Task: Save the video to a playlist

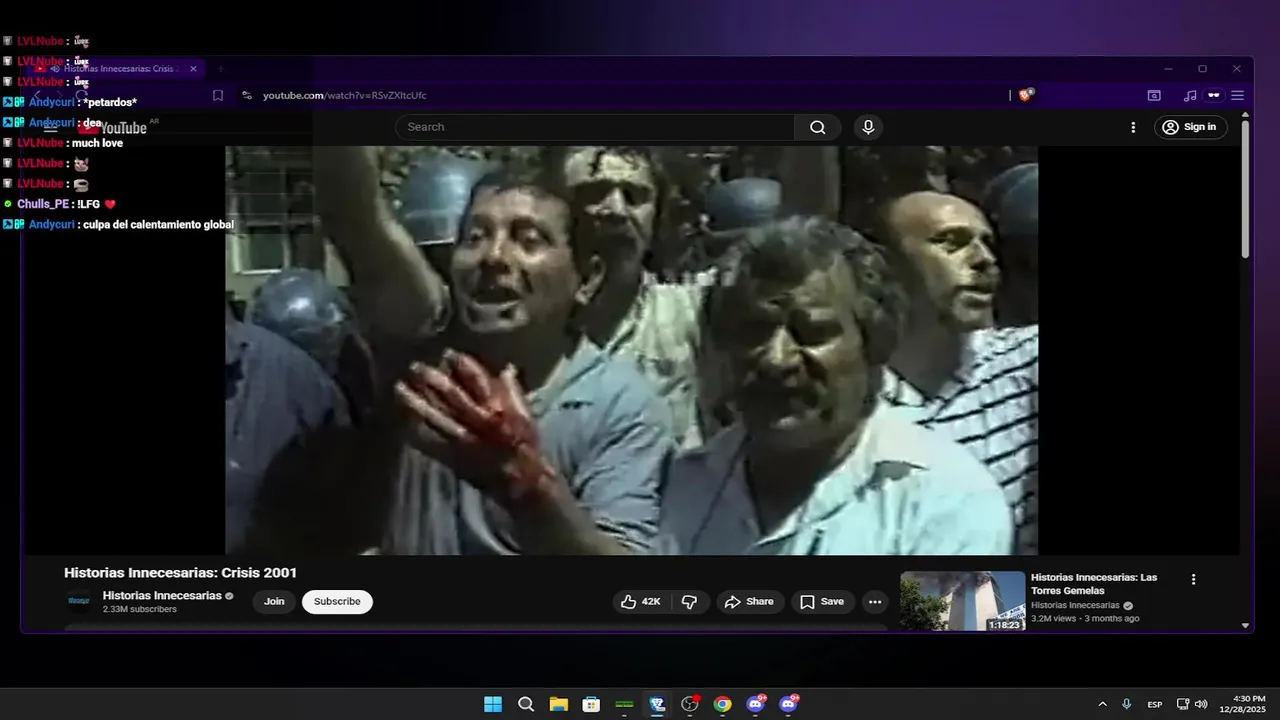Action: click(822, 601)
